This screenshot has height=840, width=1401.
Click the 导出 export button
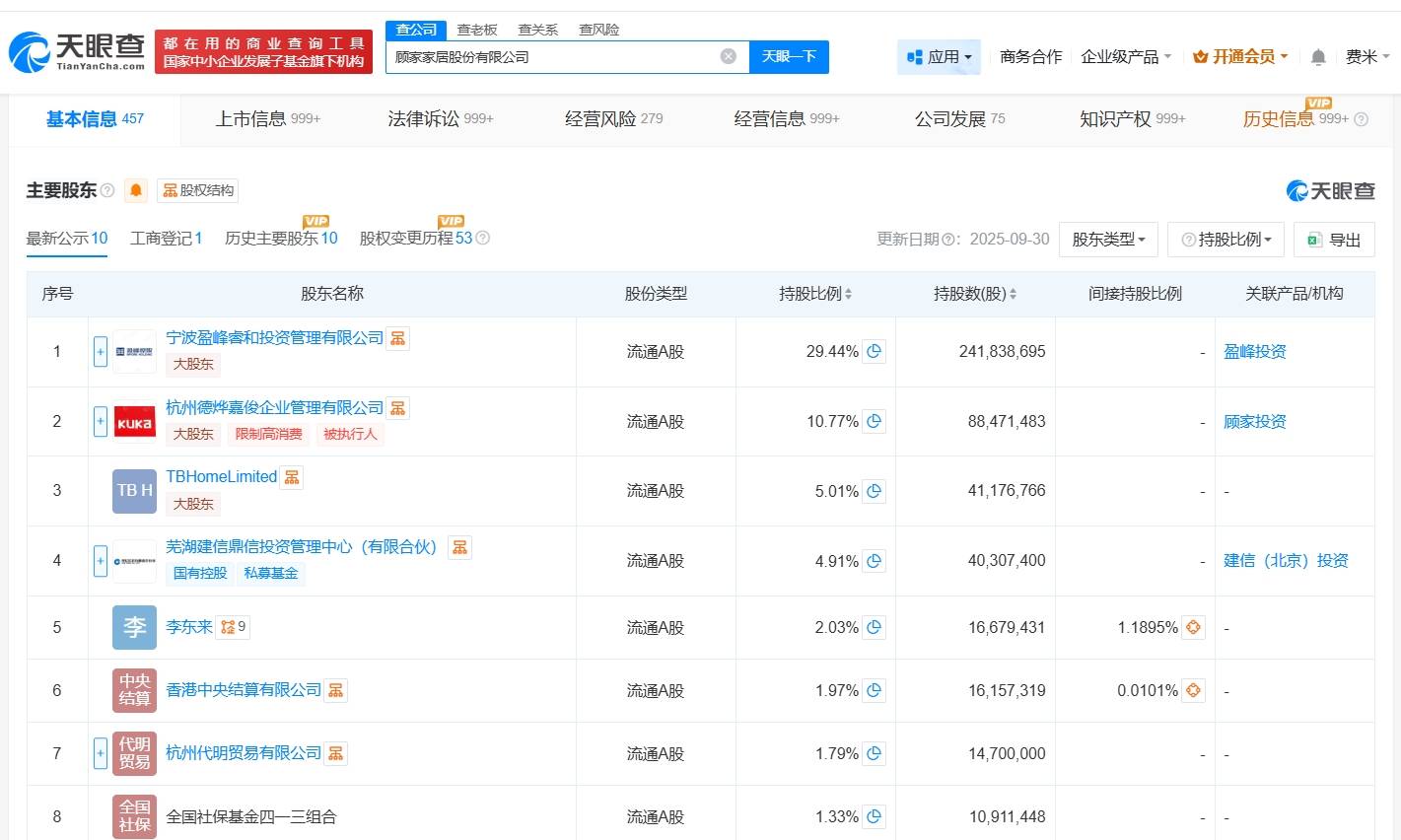(x=1334, y=240)
